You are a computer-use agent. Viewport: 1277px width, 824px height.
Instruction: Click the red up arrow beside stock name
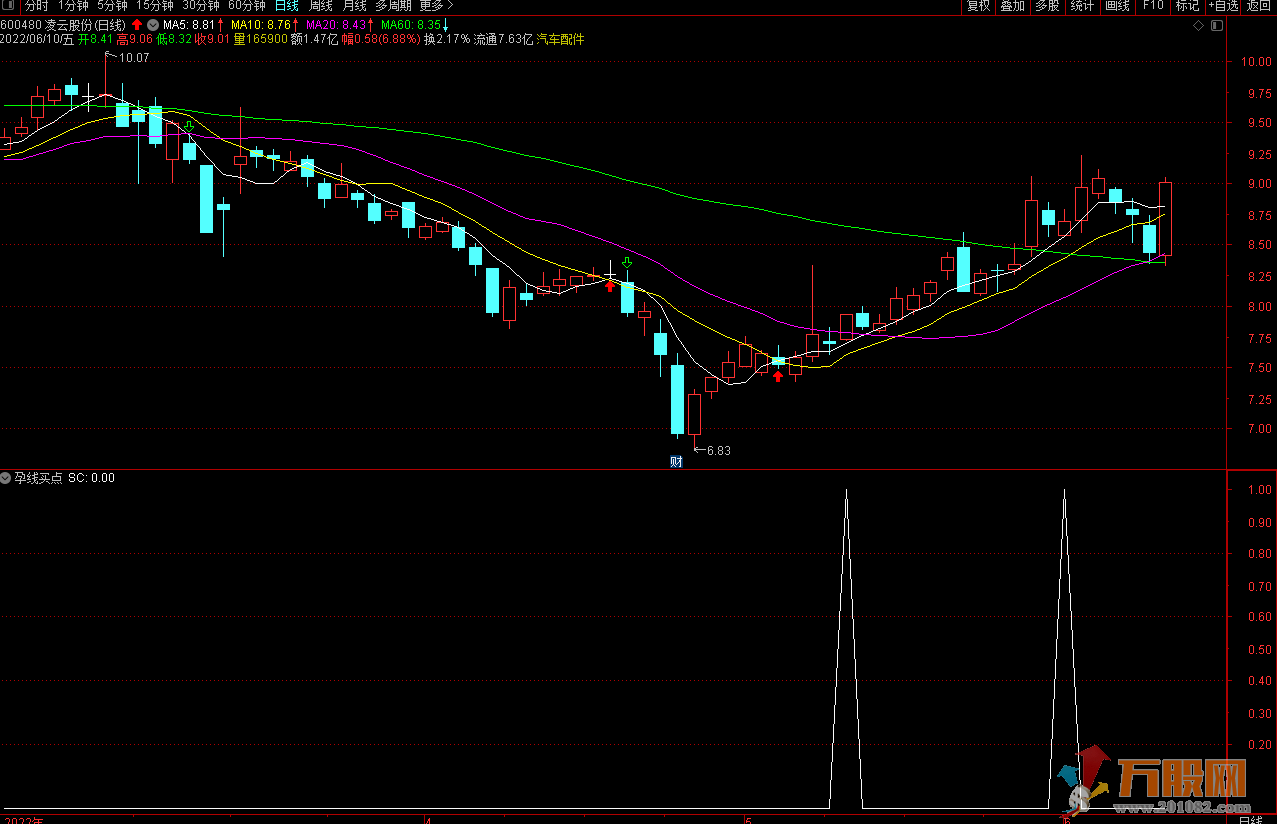click(137, 24)
